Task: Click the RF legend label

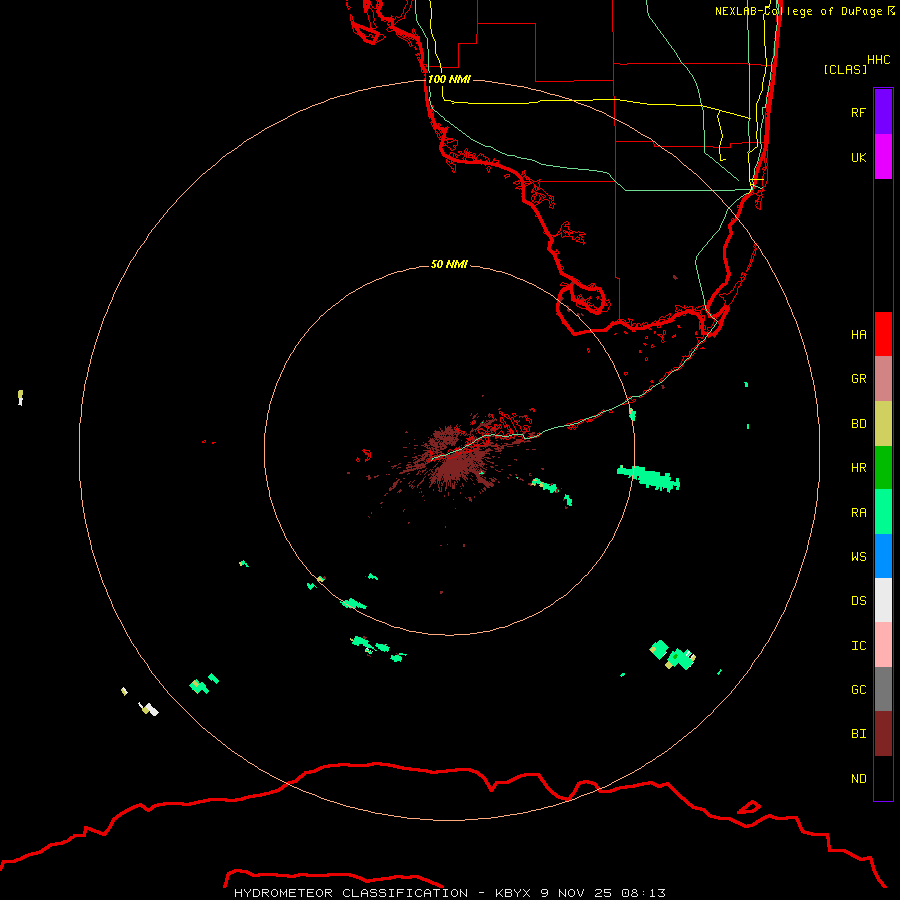Action: 858,113
